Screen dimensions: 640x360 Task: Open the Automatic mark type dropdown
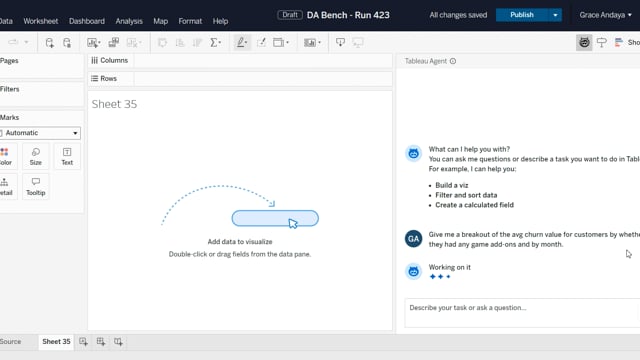tap(40, 133)
